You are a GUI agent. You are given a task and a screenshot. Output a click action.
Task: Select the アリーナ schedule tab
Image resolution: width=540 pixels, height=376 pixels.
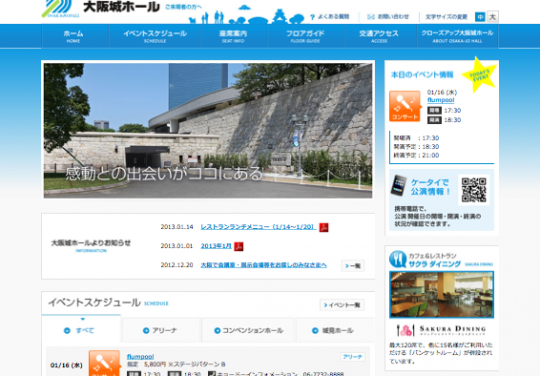[x=161, y=330]
